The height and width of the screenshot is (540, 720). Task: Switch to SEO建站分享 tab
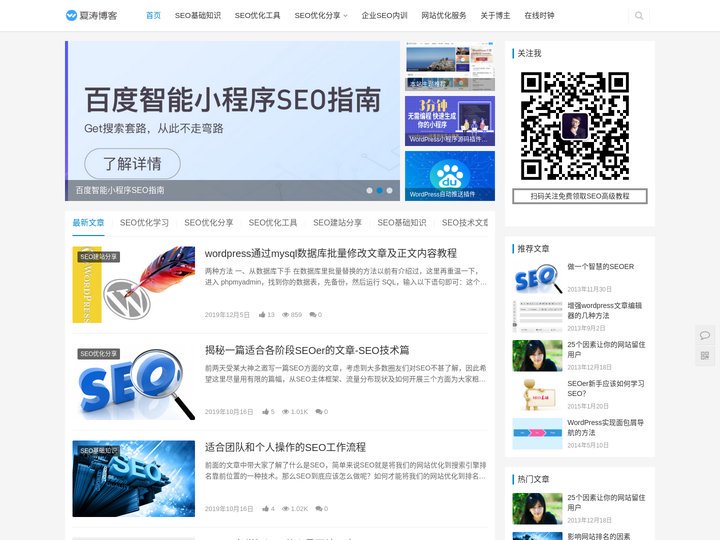tap(338, 223)
